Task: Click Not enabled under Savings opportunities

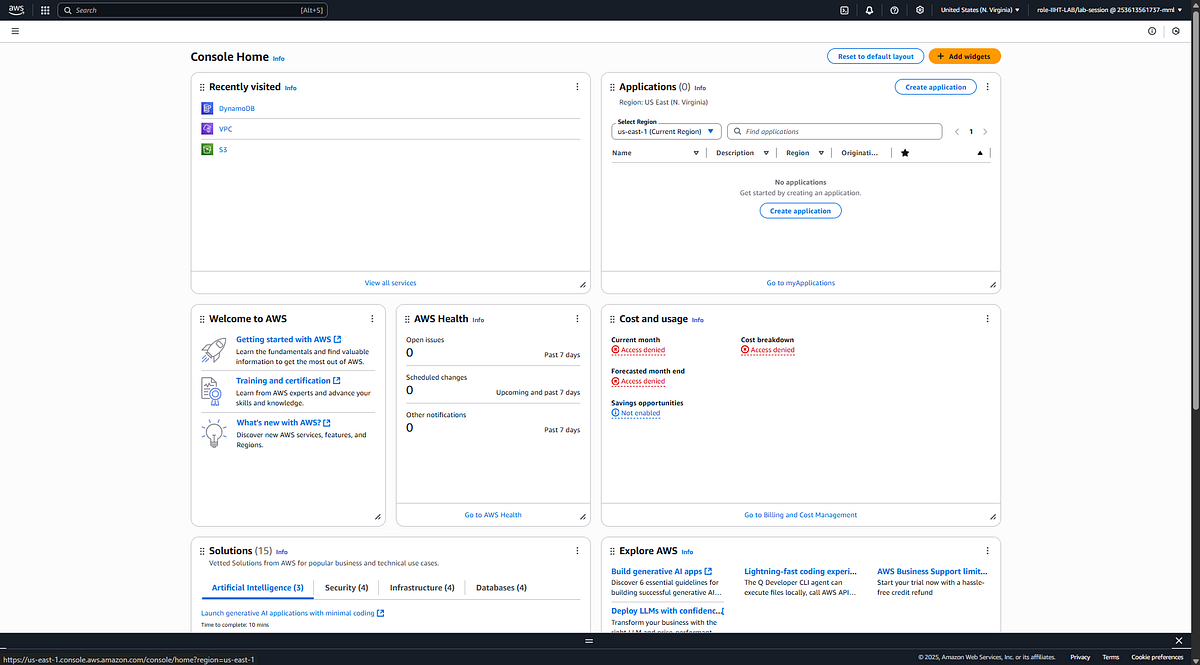Action: pyautogui.click(x=636, y=413)
